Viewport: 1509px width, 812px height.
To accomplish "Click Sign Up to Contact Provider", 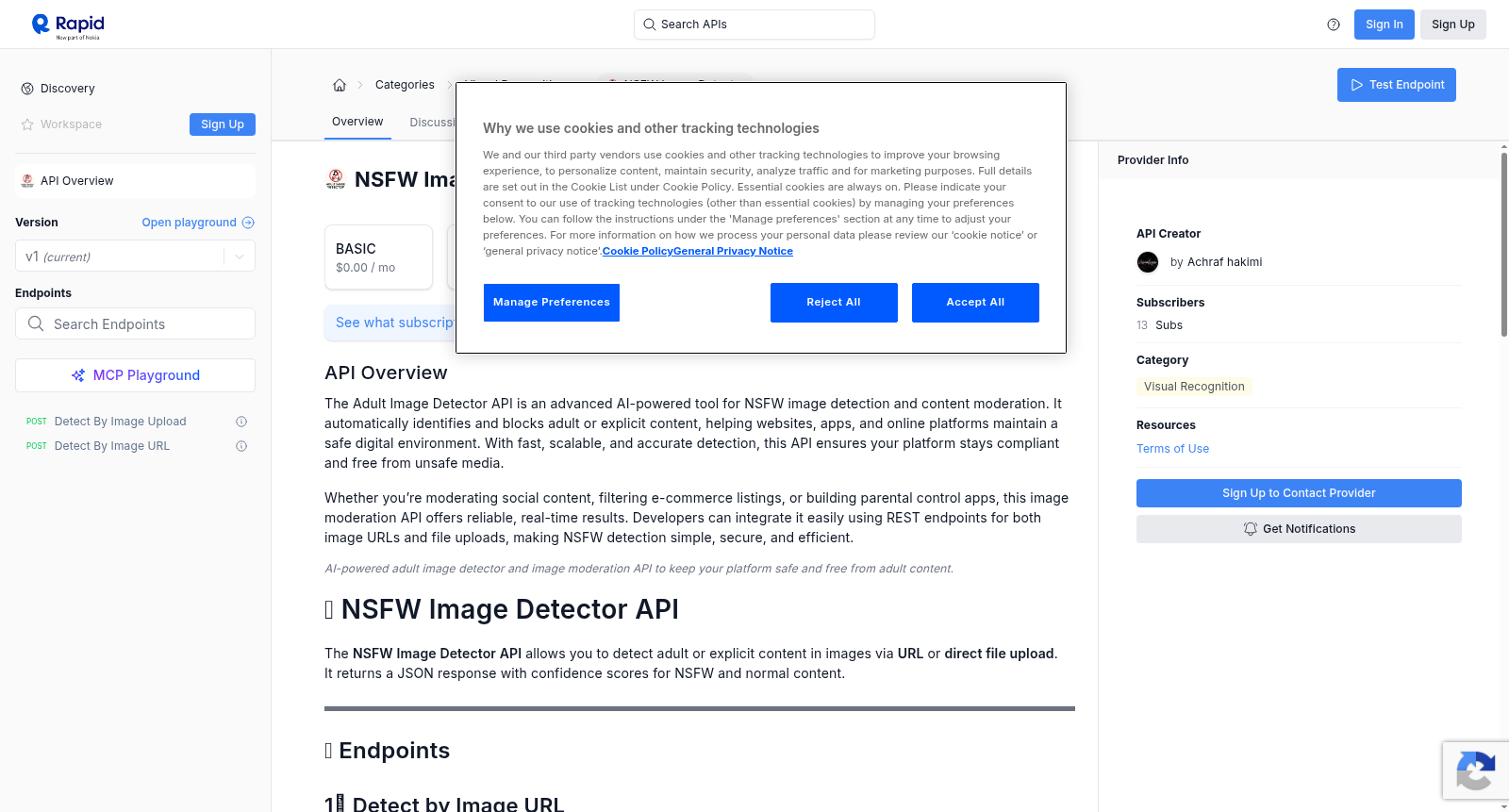I will (x=1299, y=493).
